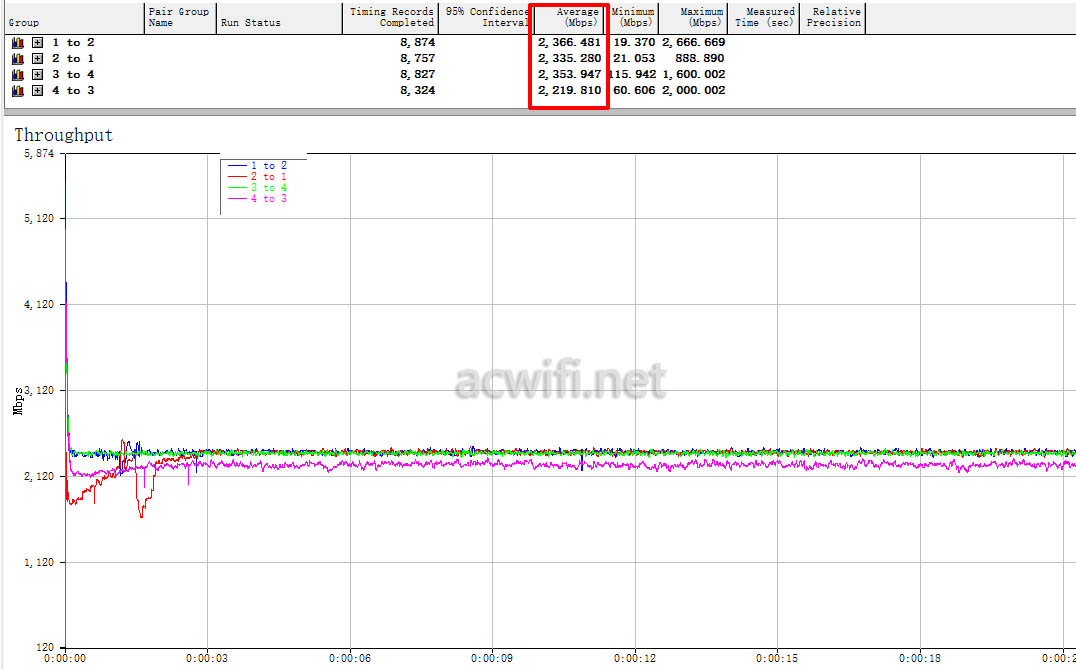This screenshot has height=669, width=1076.
Task: Click the Timing Records Completed column header
Action: tap(390, 18)
